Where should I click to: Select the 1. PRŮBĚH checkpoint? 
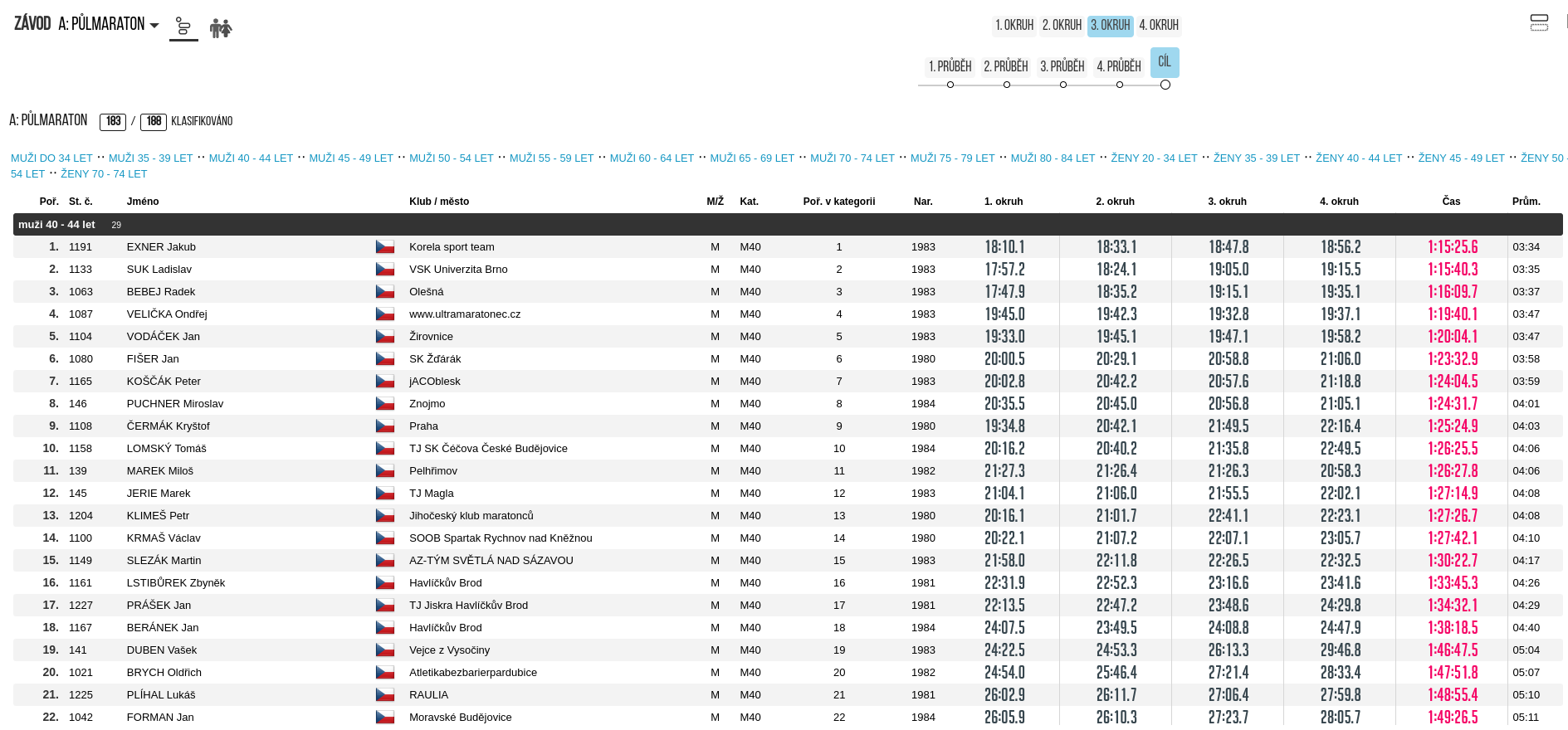point(950,66)
